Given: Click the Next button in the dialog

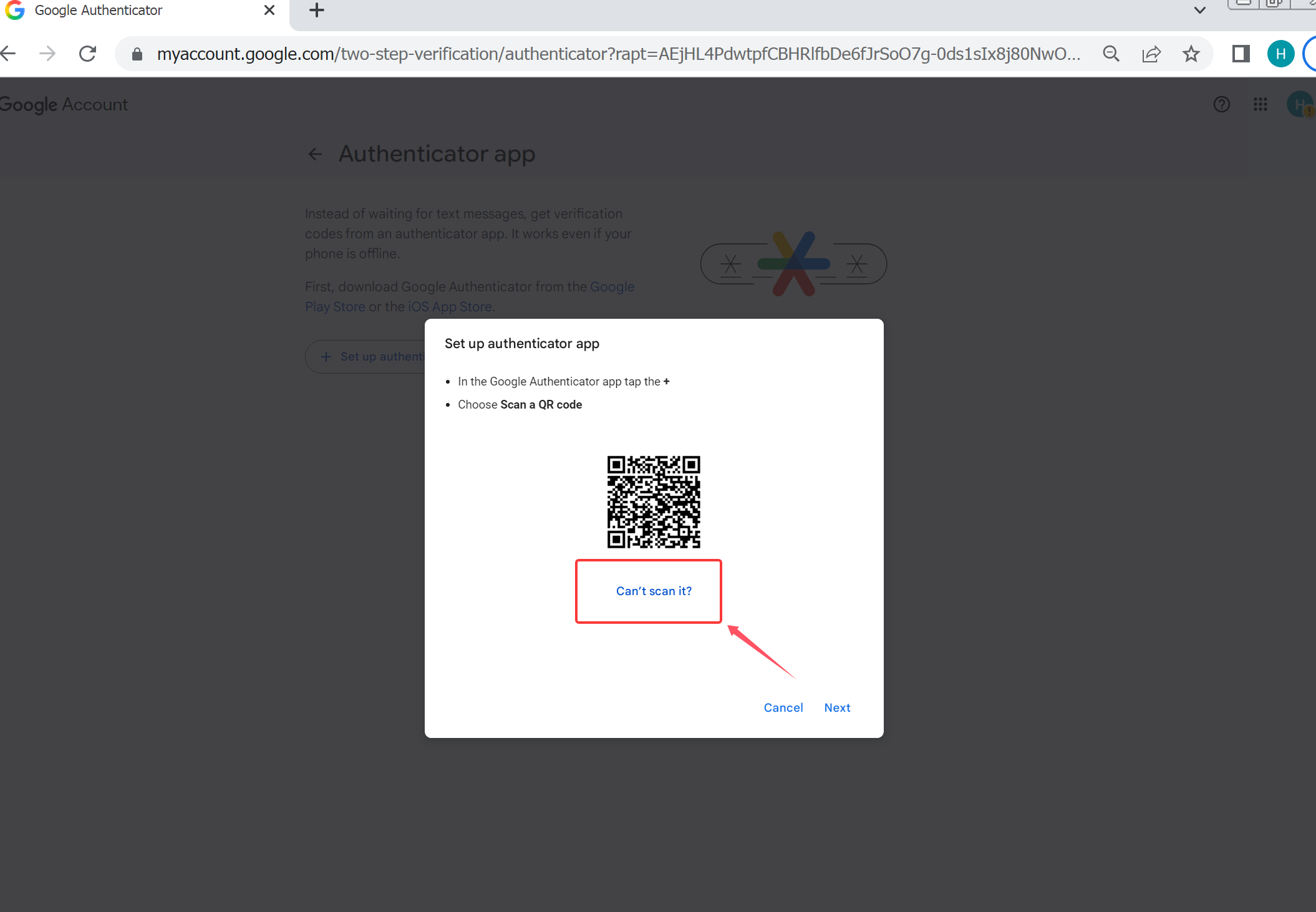Looking at the screenshot, I should point(837,707).
